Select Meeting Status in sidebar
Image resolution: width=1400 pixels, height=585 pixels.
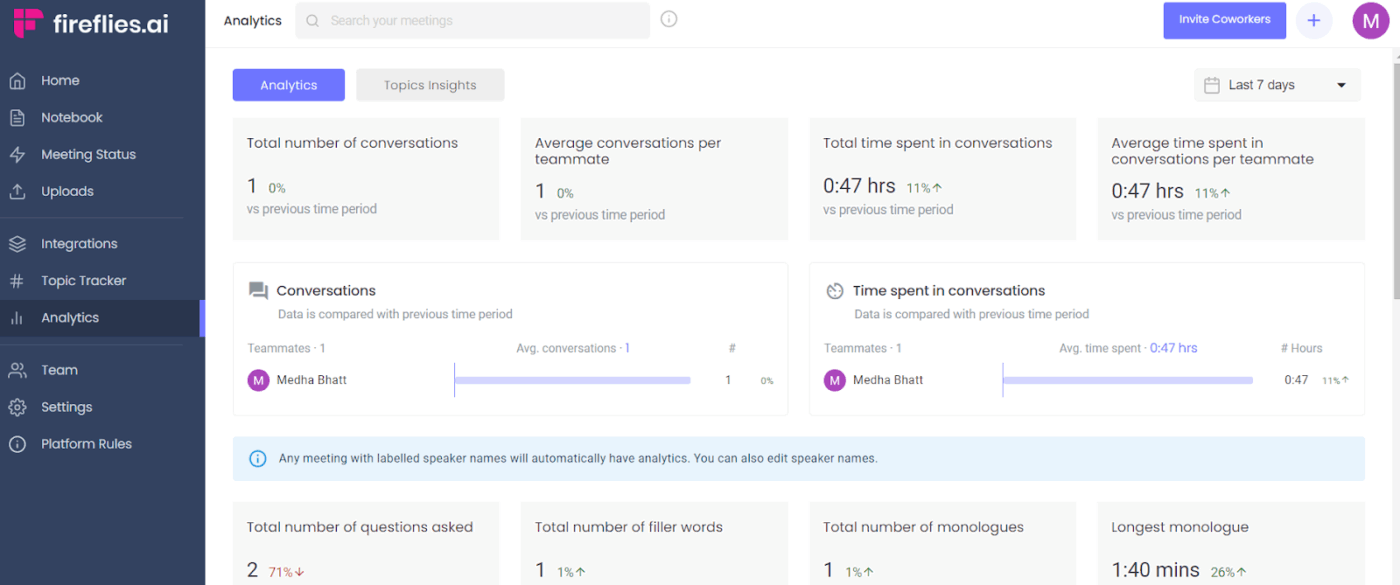point(86,154)
